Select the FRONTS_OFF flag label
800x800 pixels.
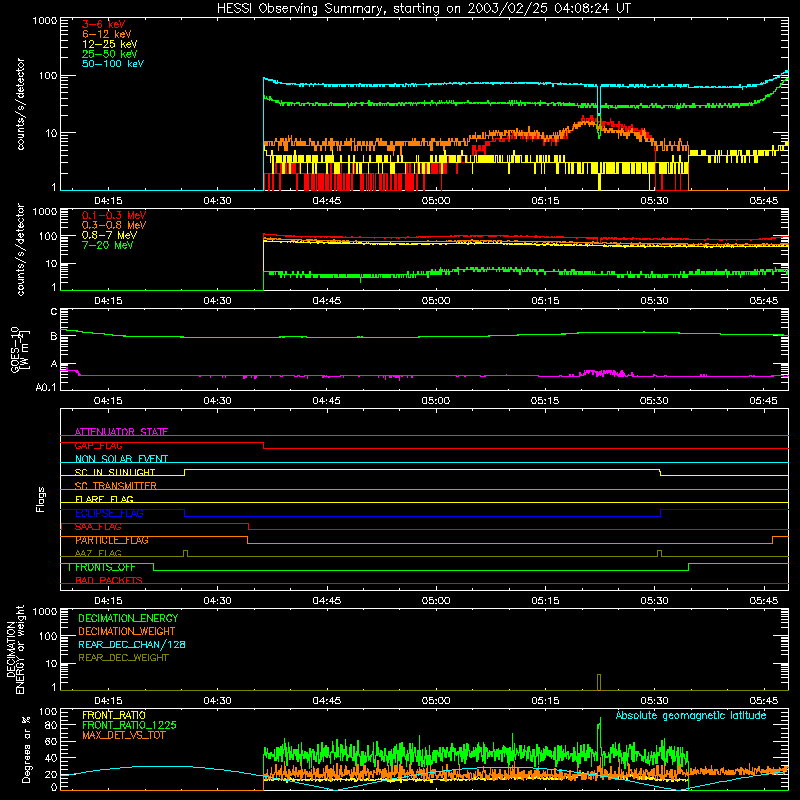click(105, 567)
